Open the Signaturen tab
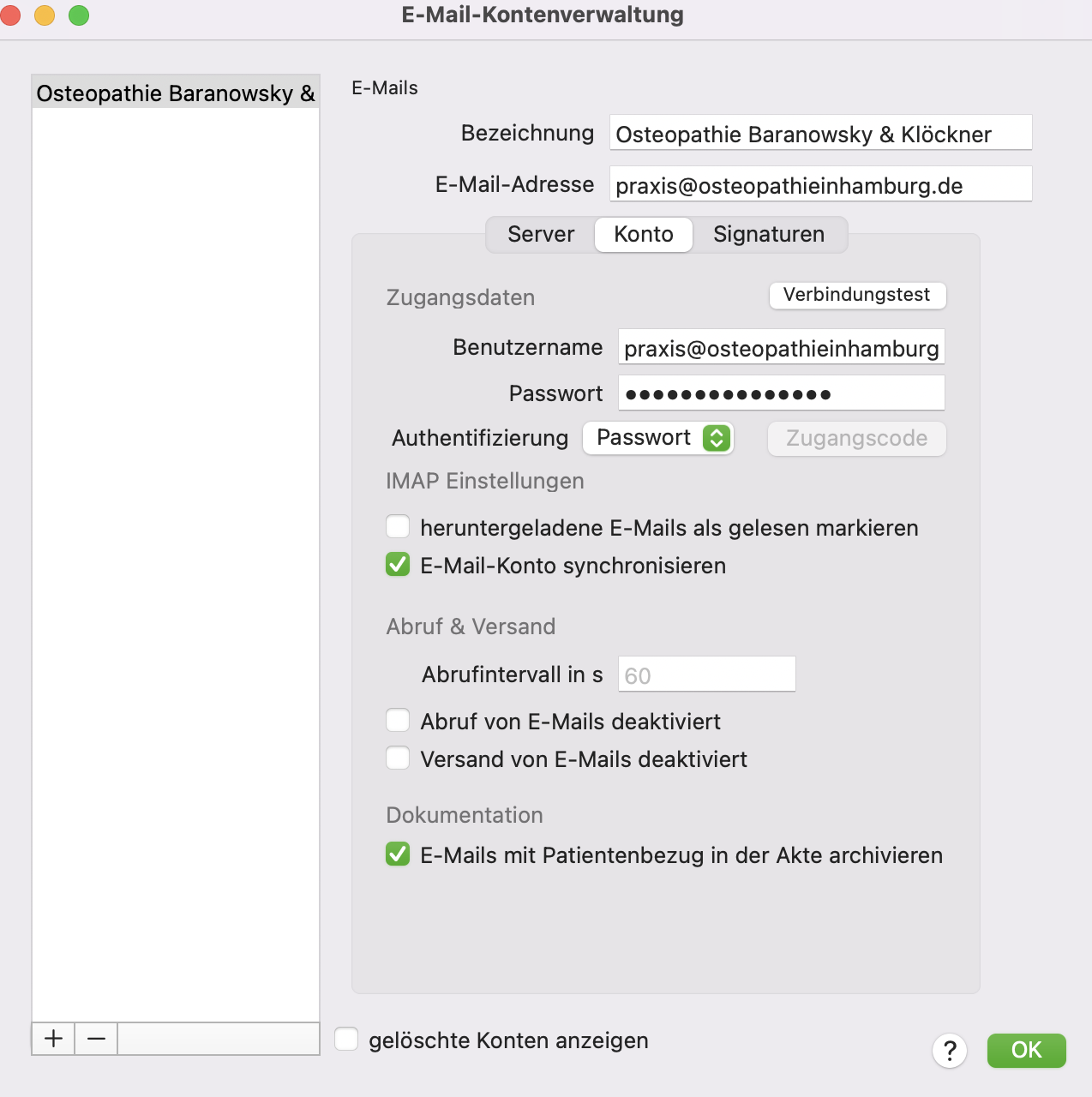 tap(769, 234)
